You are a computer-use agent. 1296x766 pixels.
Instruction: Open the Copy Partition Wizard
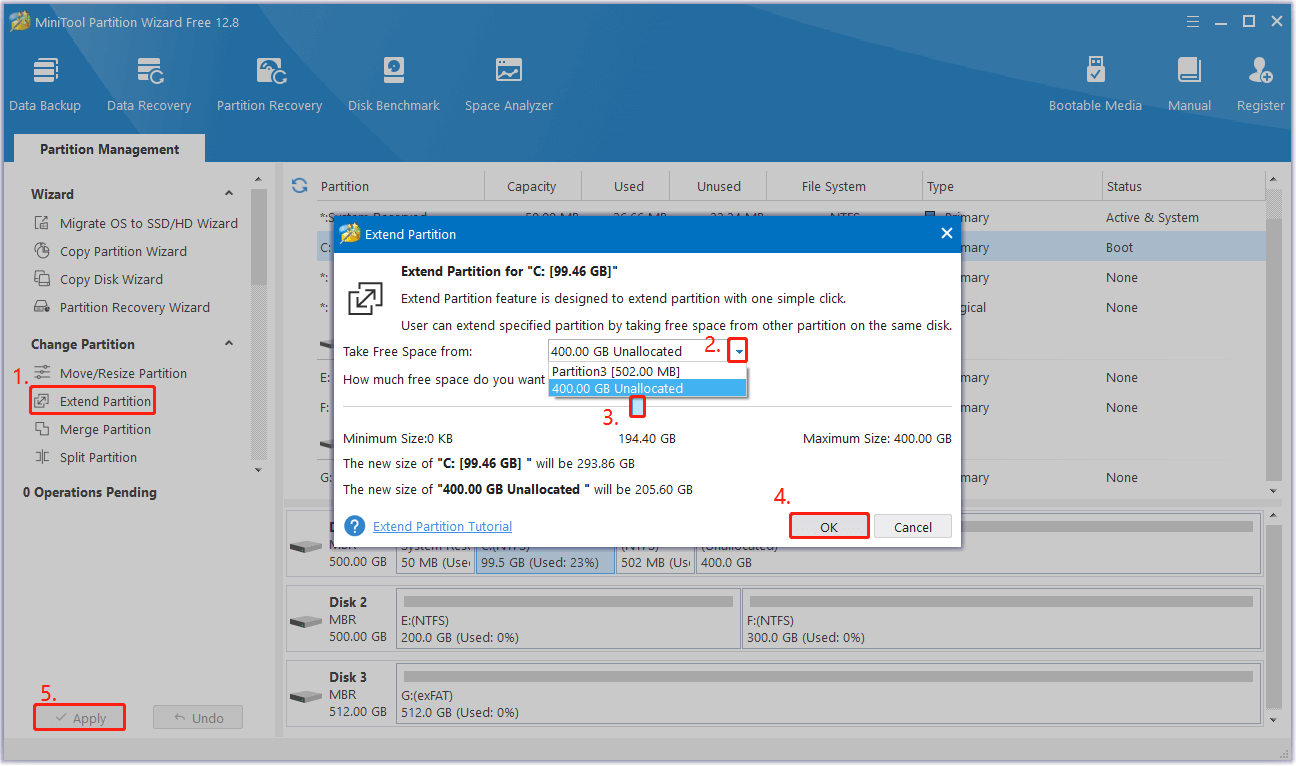(111, 251)
